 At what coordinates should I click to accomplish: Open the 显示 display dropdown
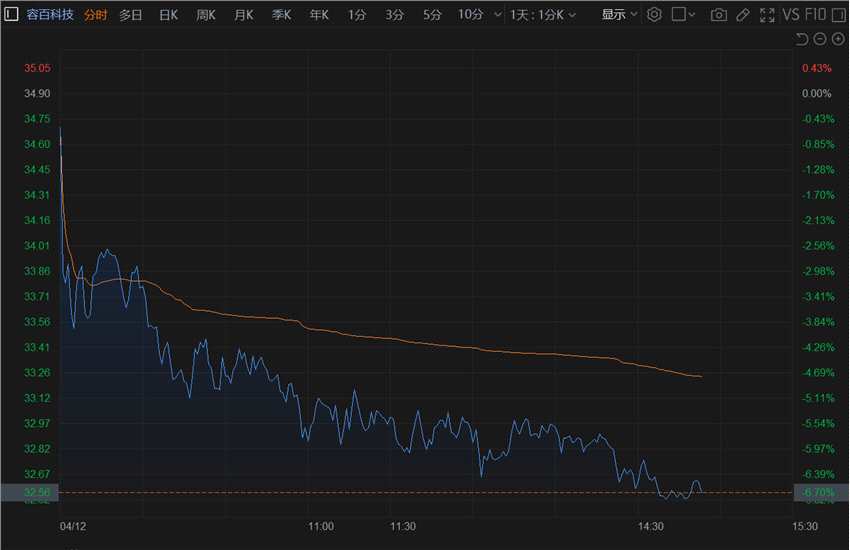point(619,15)
